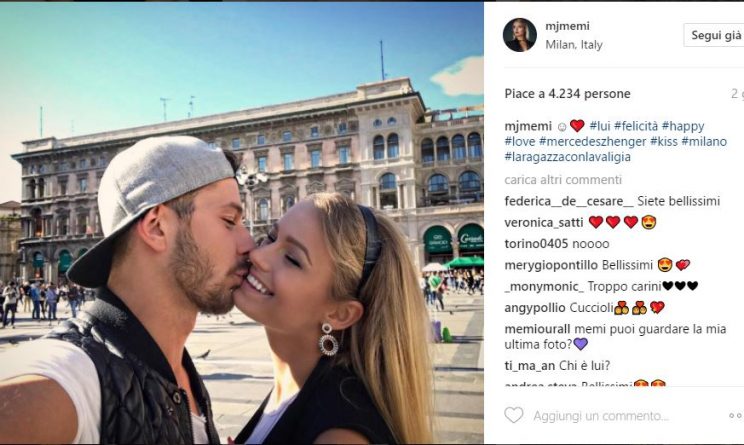The image size is (744, 445).
Task: Open mjmemi username in header
Action: pos(567,26)
